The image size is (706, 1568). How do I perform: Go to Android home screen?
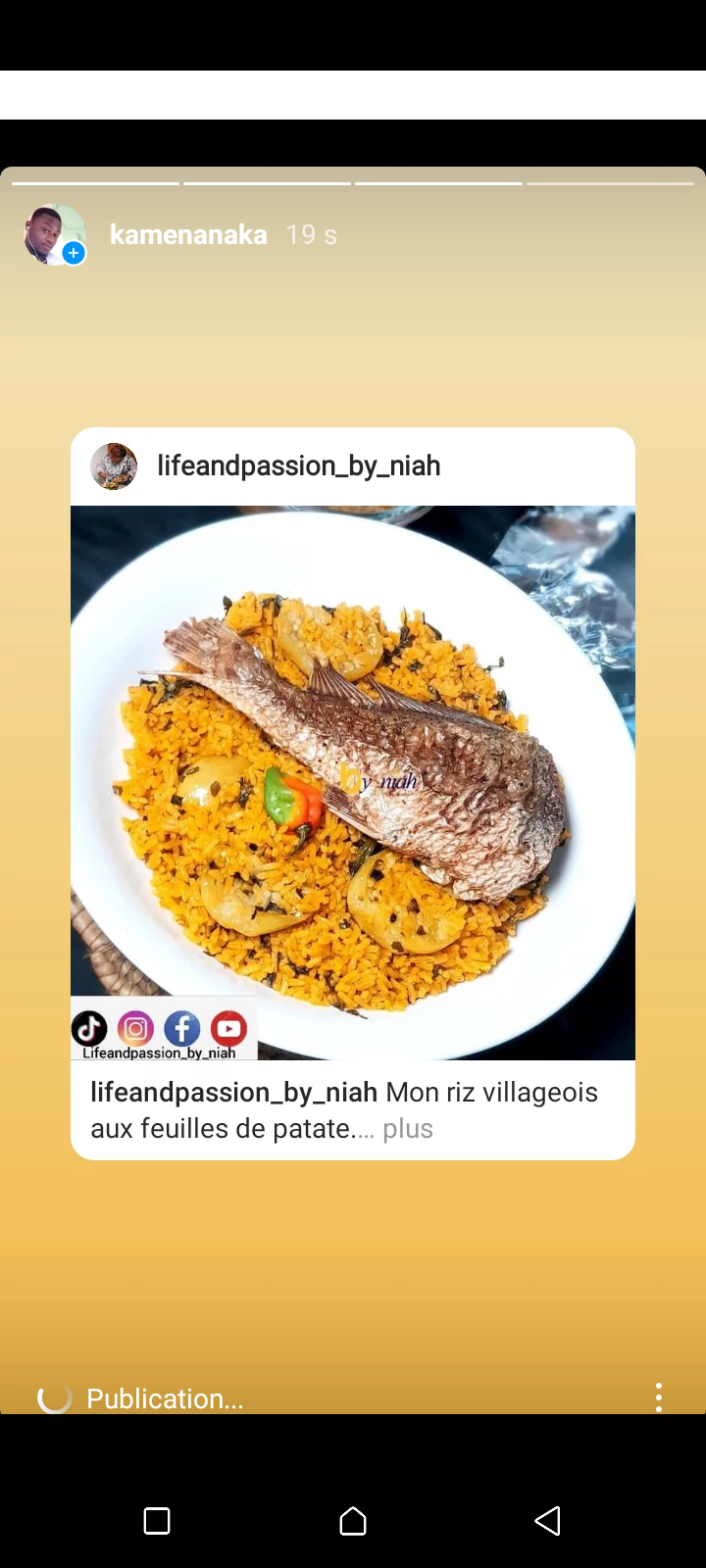pyautogui.click(x=353, y=1521)
